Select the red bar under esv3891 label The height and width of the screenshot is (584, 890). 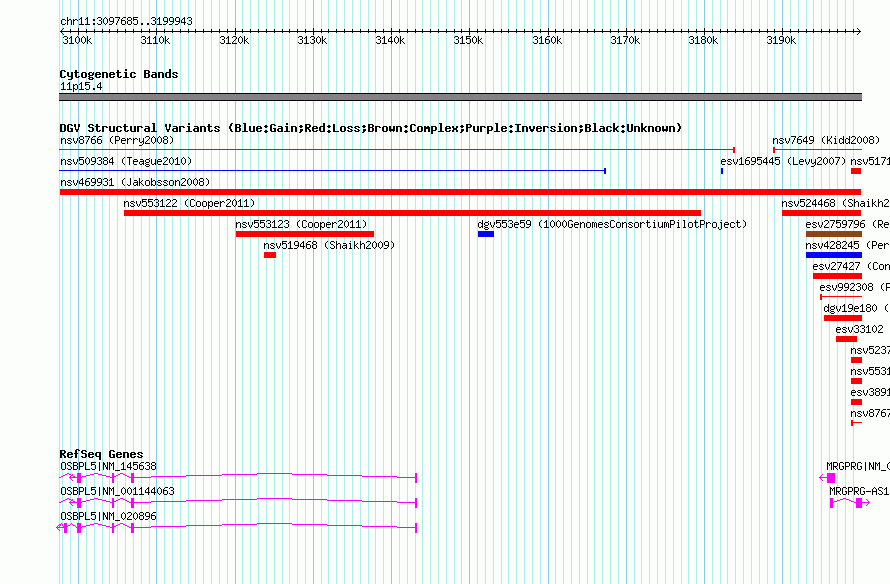coord(857,402)
